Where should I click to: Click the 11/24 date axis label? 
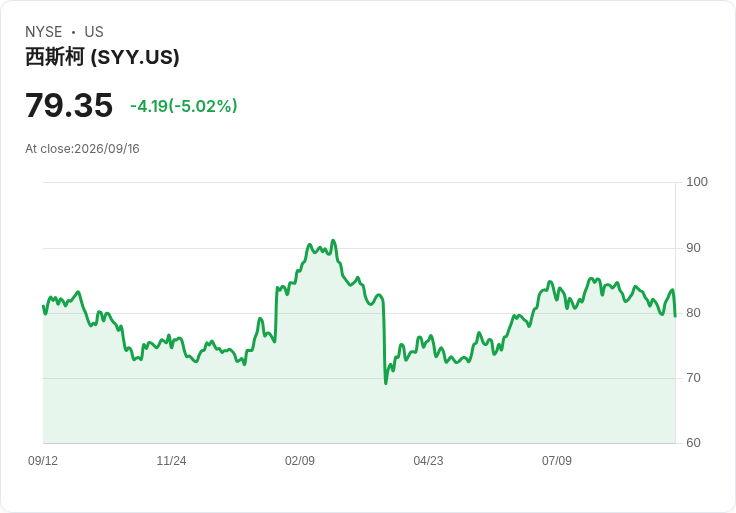tap(171, 461)
